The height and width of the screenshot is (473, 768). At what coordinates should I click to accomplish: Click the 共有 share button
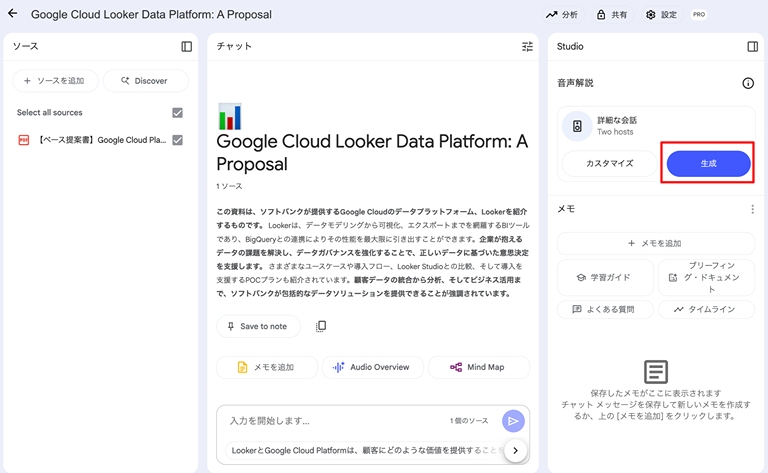click(x=611, y=15)
